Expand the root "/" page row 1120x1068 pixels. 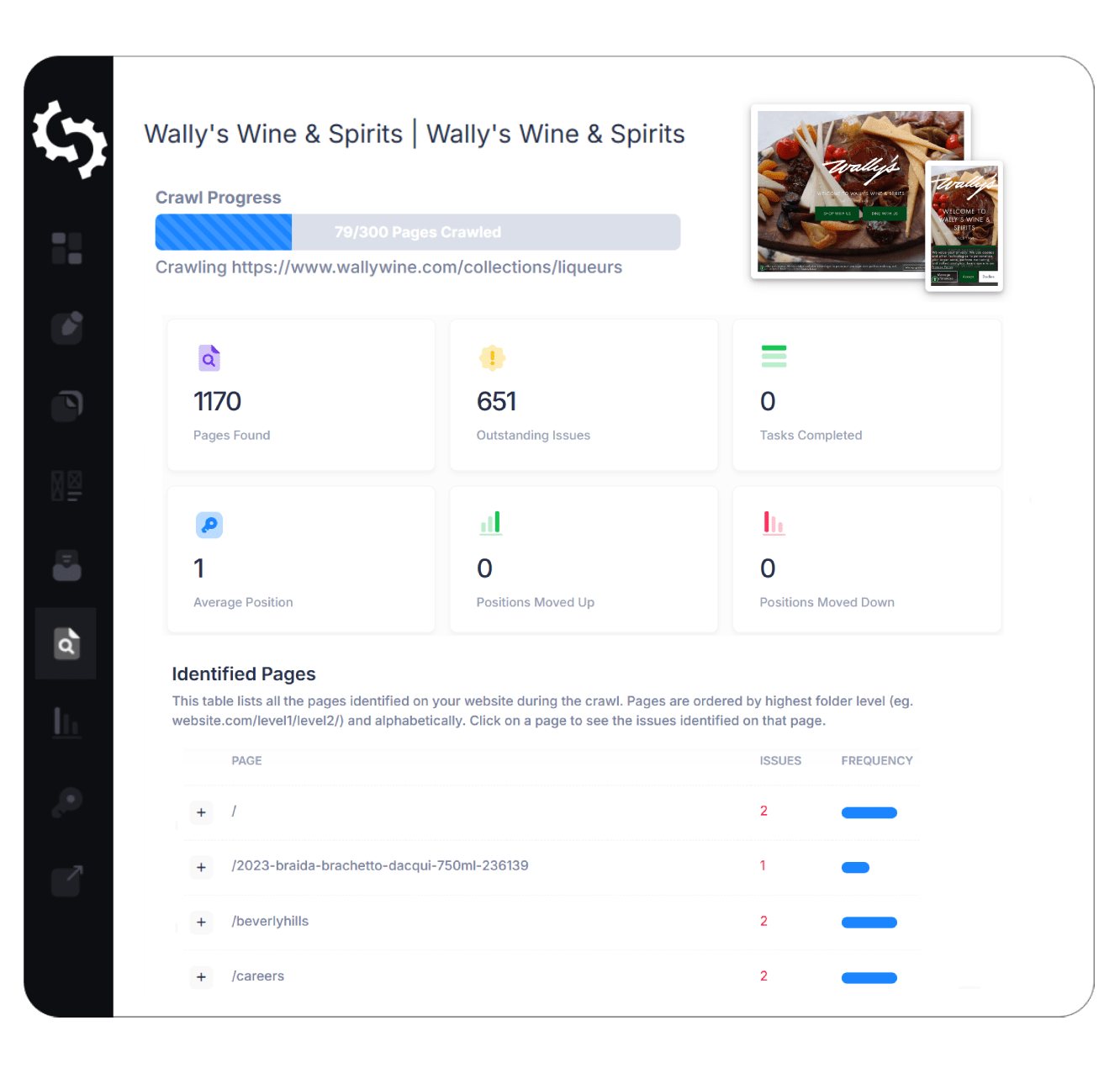pos(201,812)
